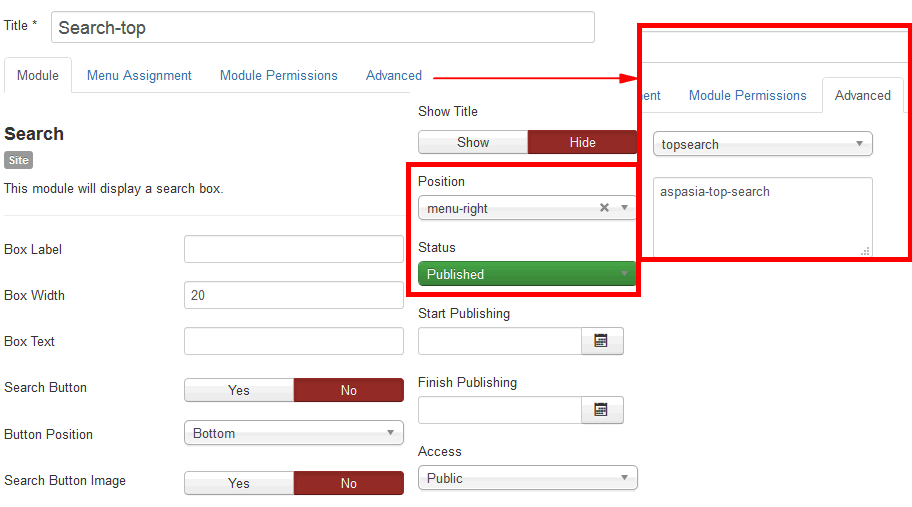Clear the menu-right position selection

click(604, 208)
